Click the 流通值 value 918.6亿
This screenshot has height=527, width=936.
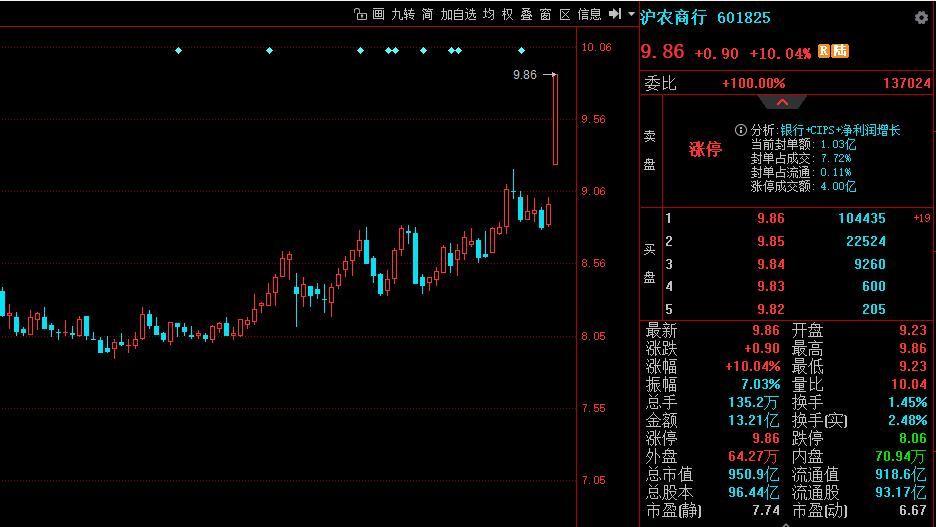tap(901, 474)
